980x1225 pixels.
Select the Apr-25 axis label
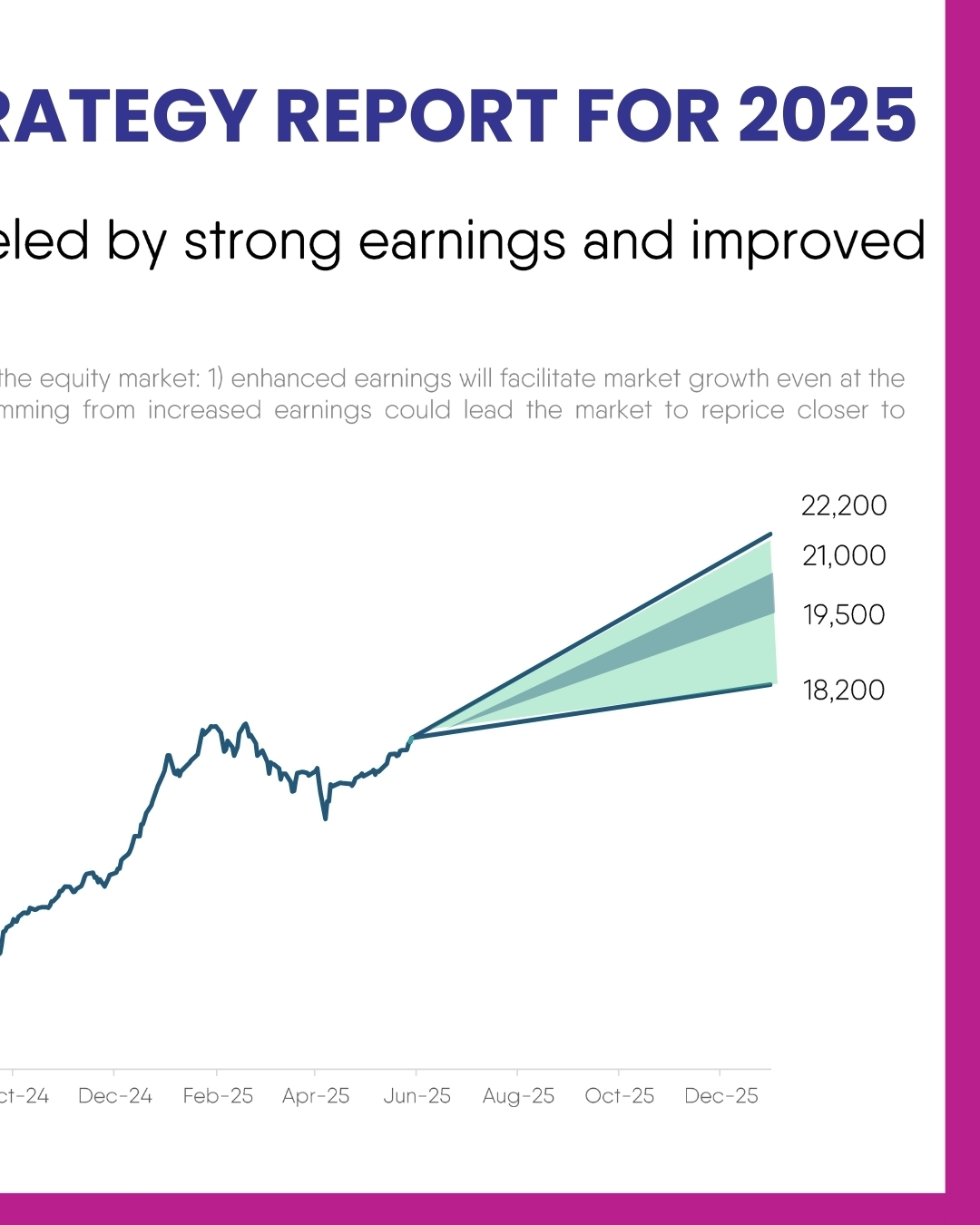click(x=316, y=1096)
